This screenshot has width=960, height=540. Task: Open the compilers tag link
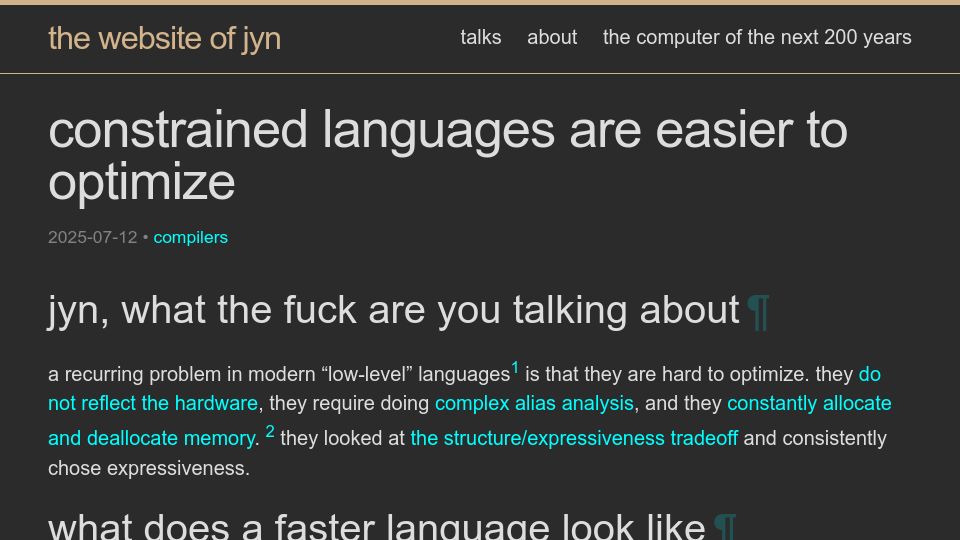(x=190, y=238)
